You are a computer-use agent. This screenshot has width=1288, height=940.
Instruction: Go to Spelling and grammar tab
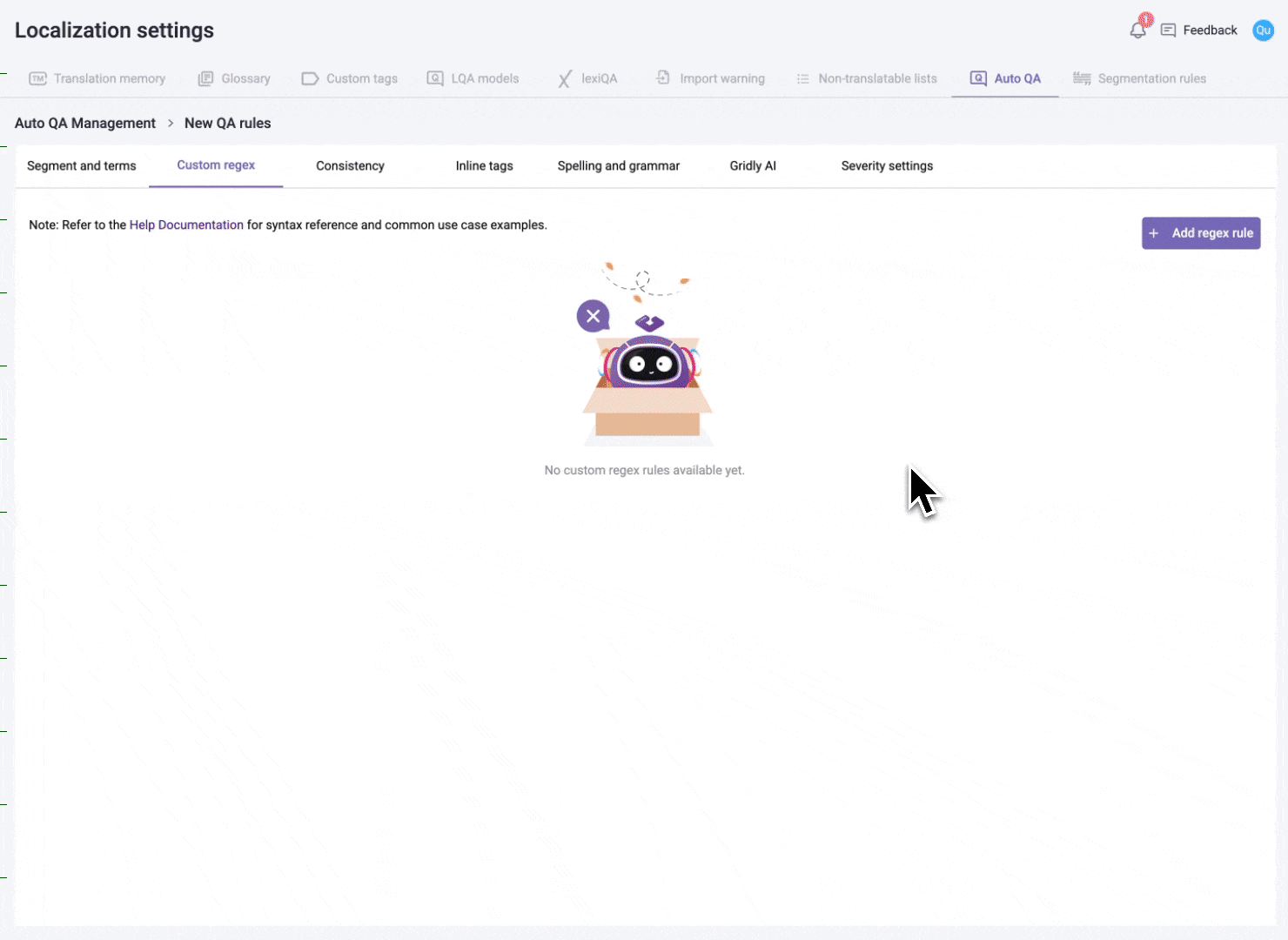click(x=618, y=166)
